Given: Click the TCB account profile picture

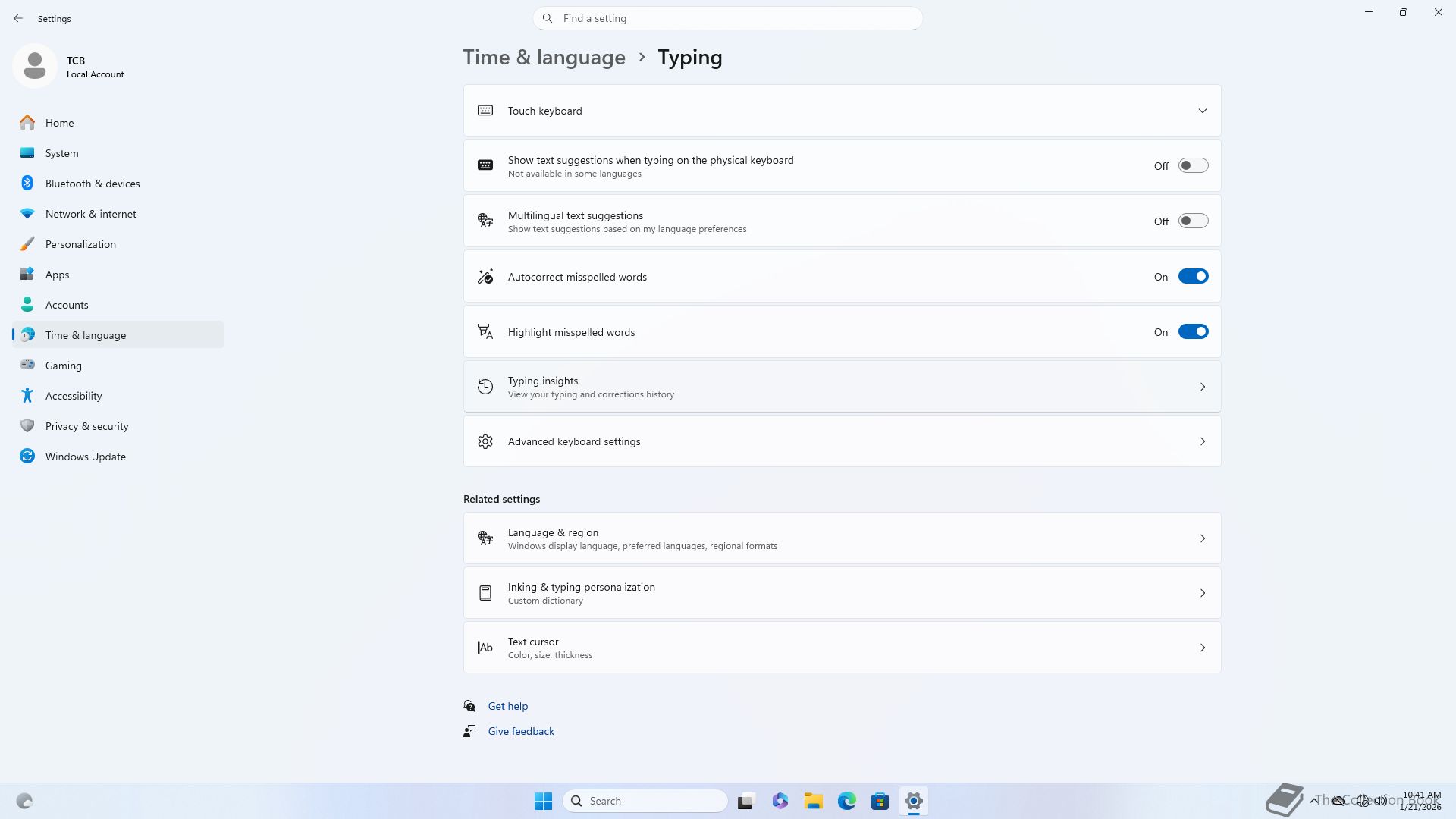Looking at the screenshot, I should tap(35, 66).
